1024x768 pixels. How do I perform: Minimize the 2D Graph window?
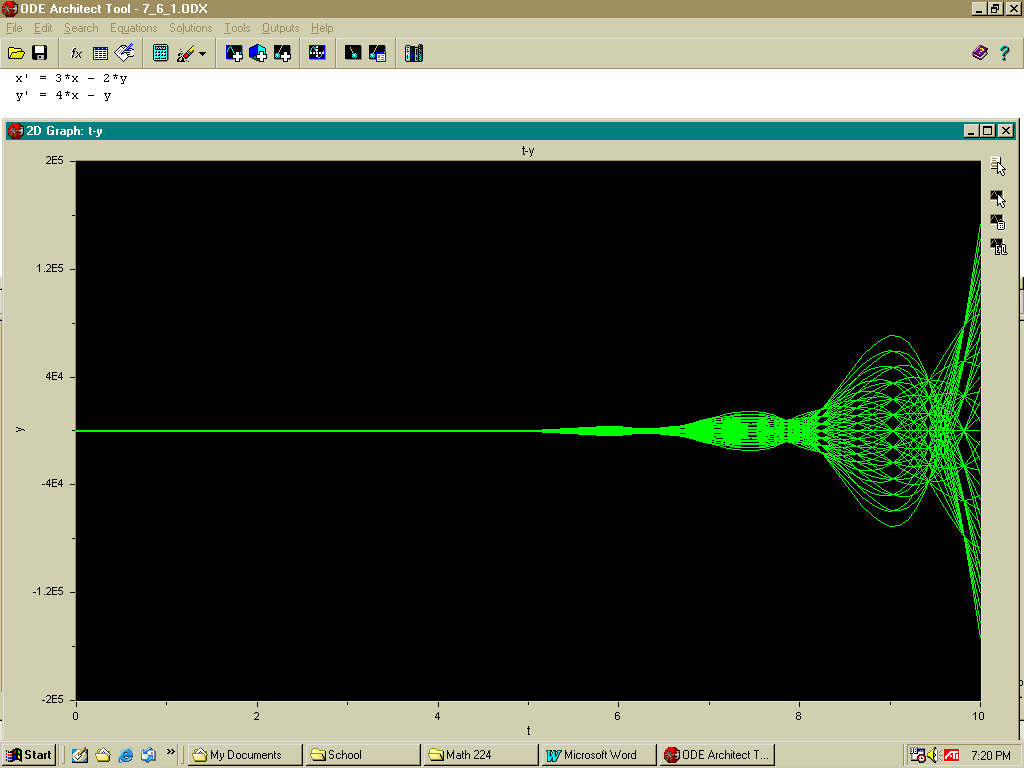(x=971, y=131)
